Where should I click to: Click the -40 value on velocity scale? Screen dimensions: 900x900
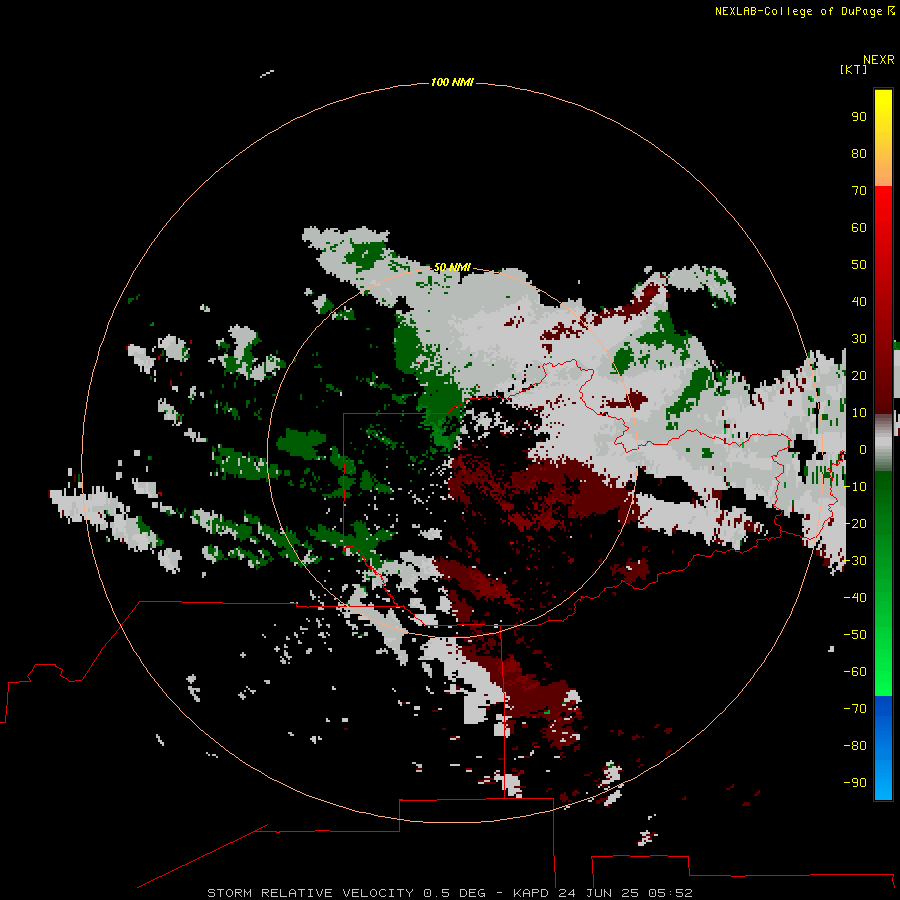point(855,598)
